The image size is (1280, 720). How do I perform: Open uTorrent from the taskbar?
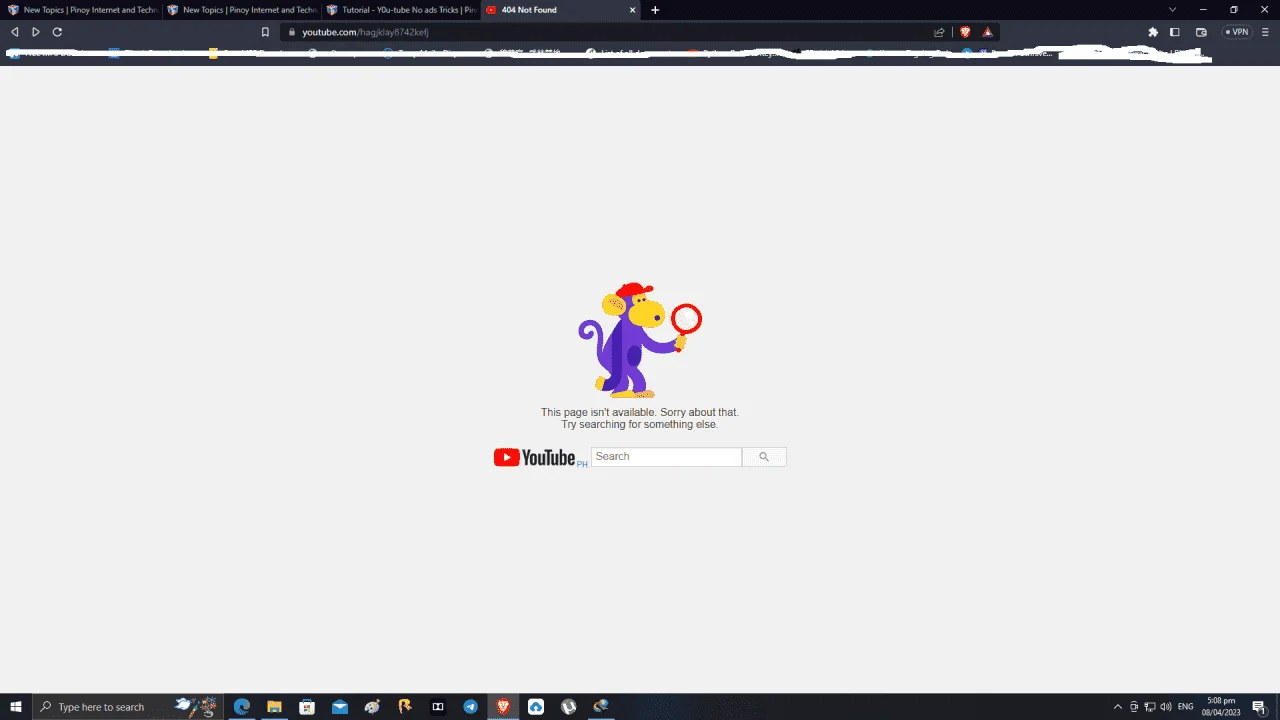tap(568, 707)
